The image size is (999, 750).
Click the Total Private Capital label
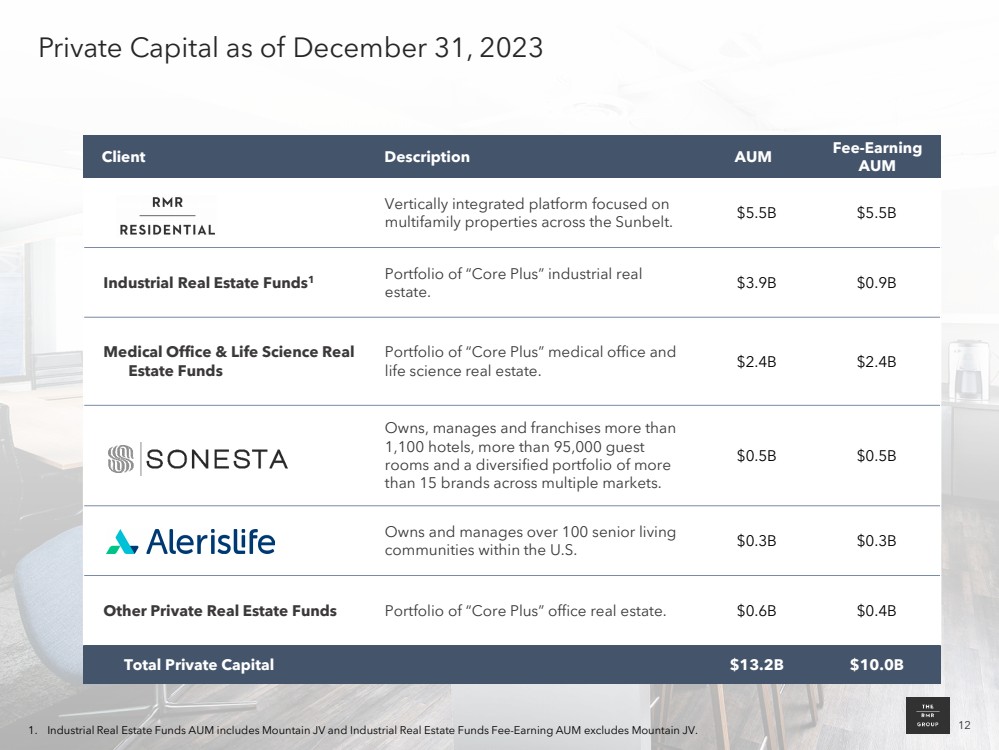point(198,664)
